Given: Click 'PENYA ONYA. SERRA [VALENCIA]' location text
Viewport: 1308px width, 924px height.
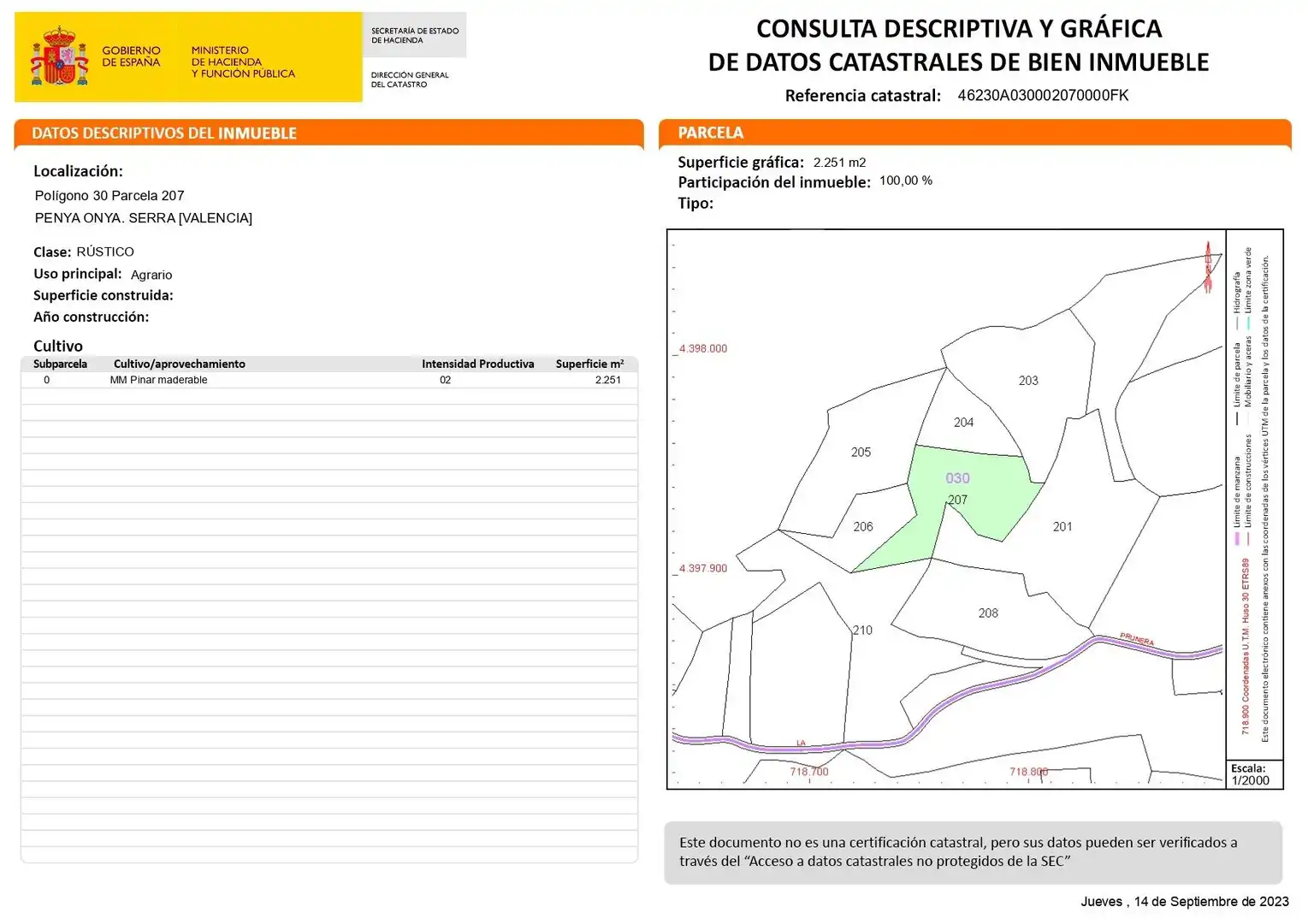Looking at the screenshot, I should (144, 218).
